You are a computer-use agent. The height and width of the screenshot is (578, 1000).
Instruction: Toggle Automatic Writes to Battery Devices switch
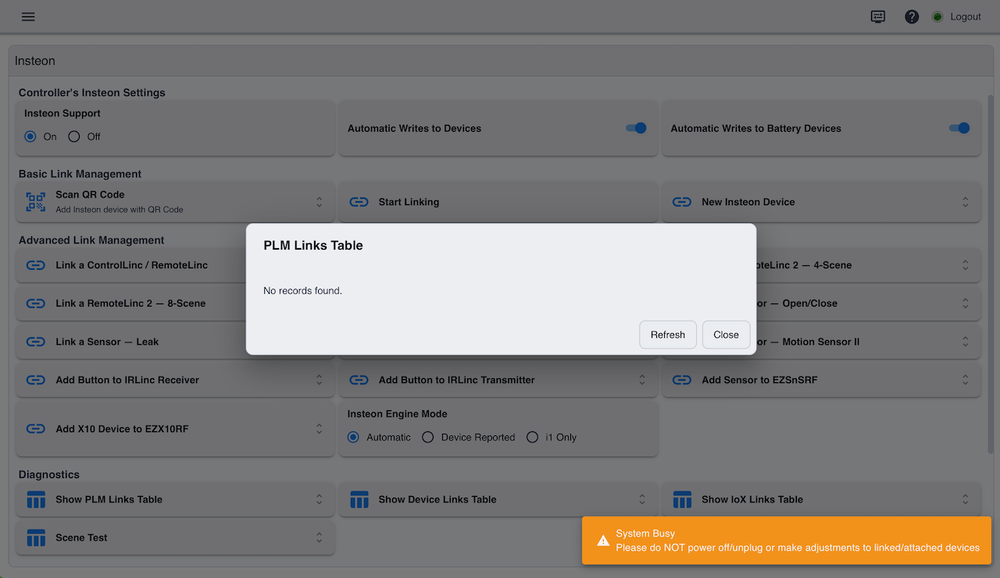click(959, 128)
